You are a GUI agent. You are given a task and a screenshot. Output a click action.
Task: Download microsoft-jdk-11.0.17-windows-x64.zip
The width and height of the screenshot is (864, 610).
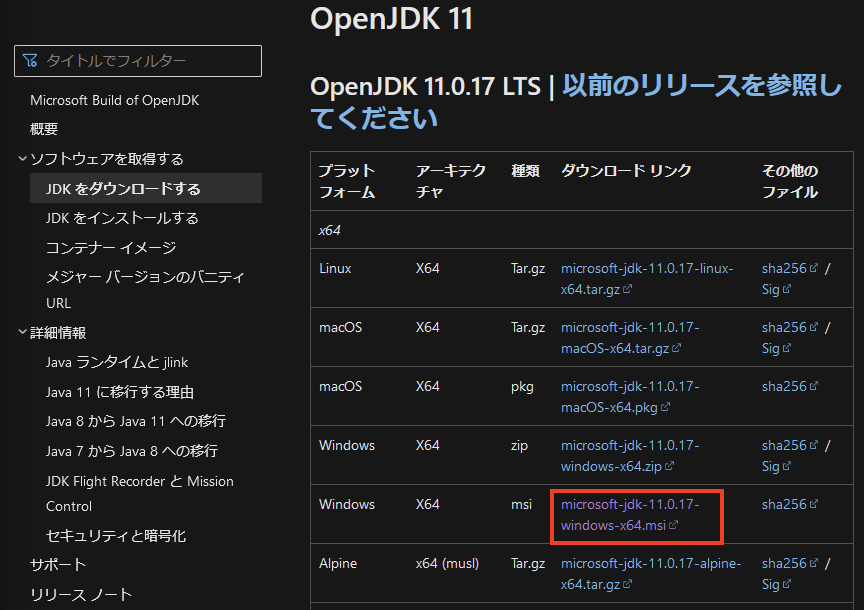pyautogui.click(x=630, y=456)
